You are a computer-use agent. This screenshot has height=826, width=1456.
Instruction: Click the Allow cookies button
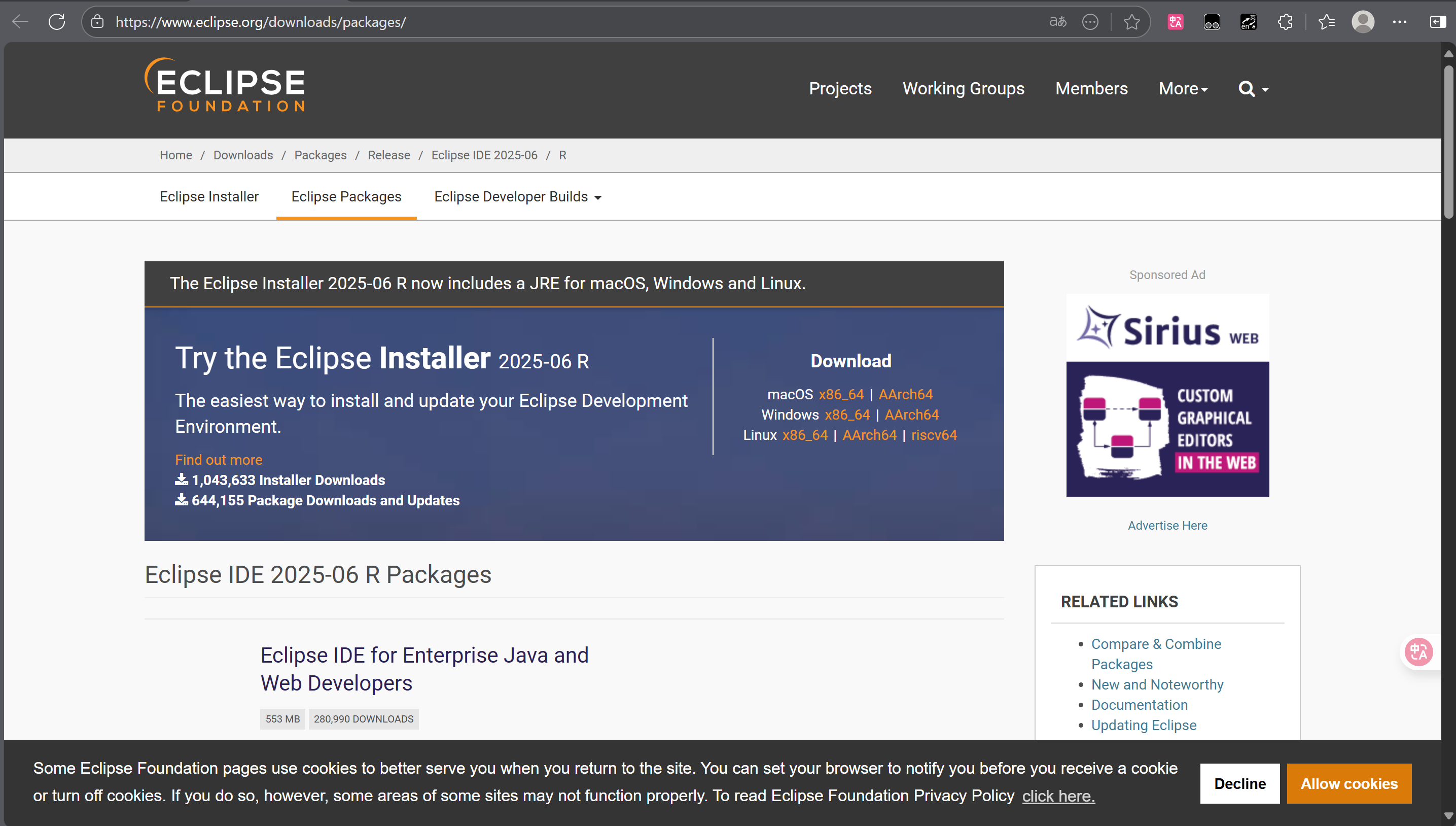tap(1348, 783)
